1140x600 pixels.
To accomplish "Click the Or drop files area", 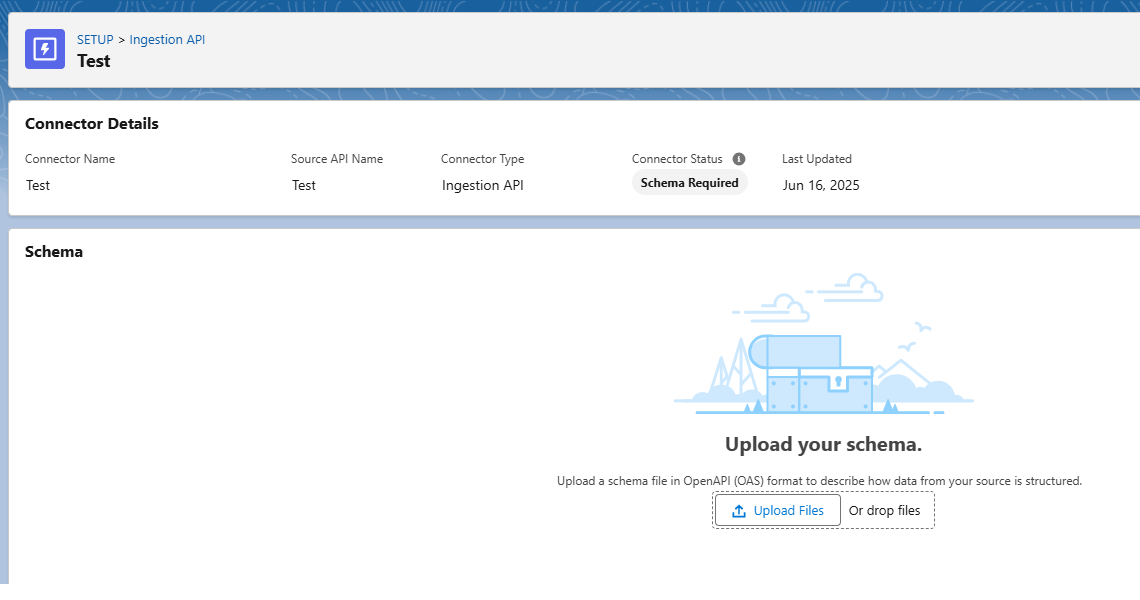I will click(885, 510).
